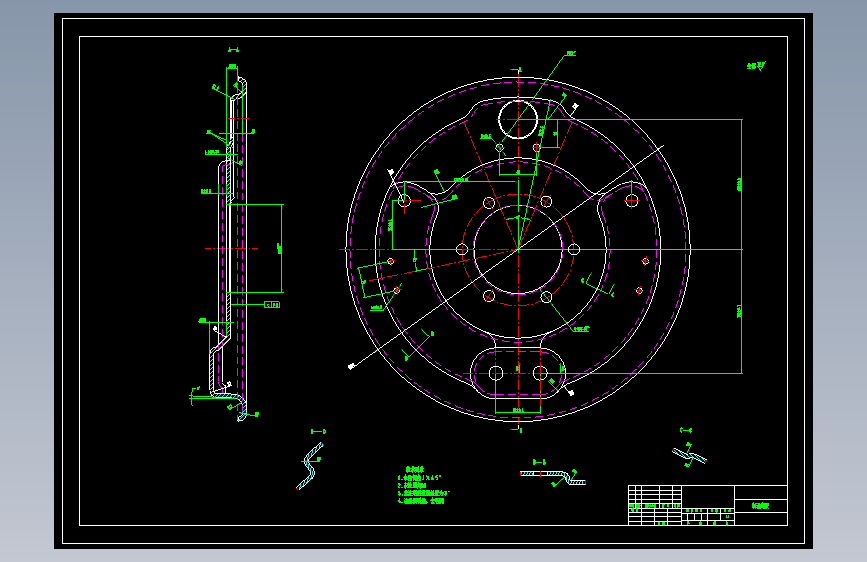Viewport: 867px width, 562px height.
Task: Select the vertical dimension bracket on side view
Action: pos(281,248)
